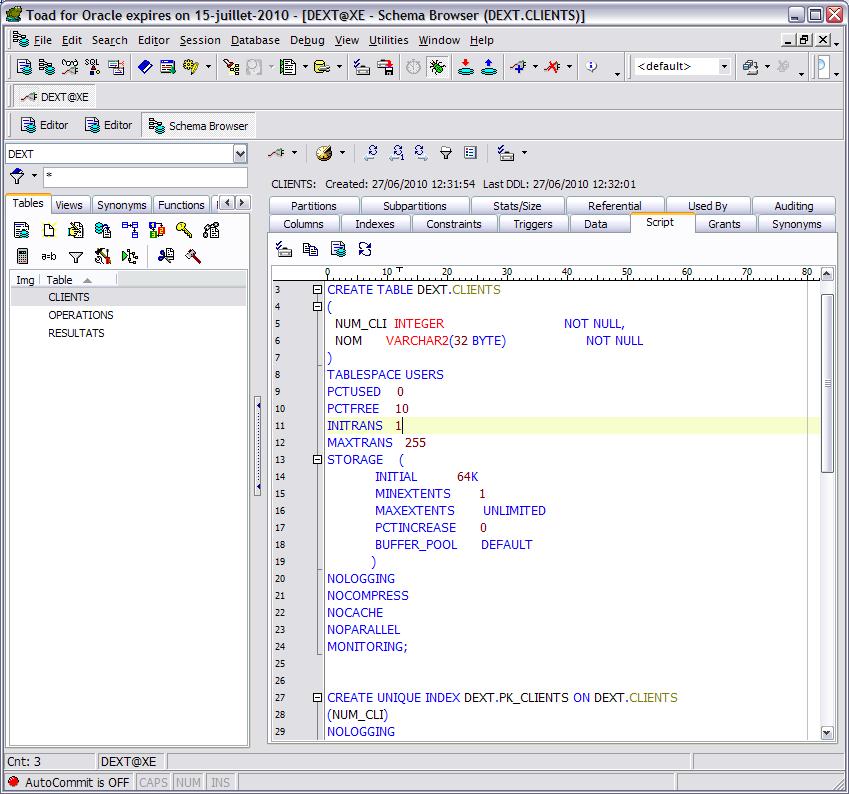Screen dimensions: 849x794
Task: Open a new SQL Editor from main toolbar
Action: coord(24,67)
